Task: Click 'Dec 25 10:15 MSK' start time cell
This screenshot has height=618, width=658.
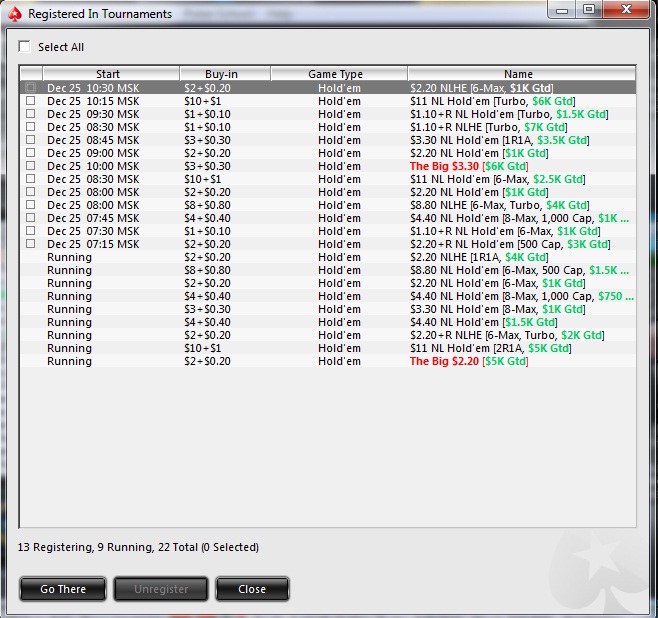Action: [93, 101]
